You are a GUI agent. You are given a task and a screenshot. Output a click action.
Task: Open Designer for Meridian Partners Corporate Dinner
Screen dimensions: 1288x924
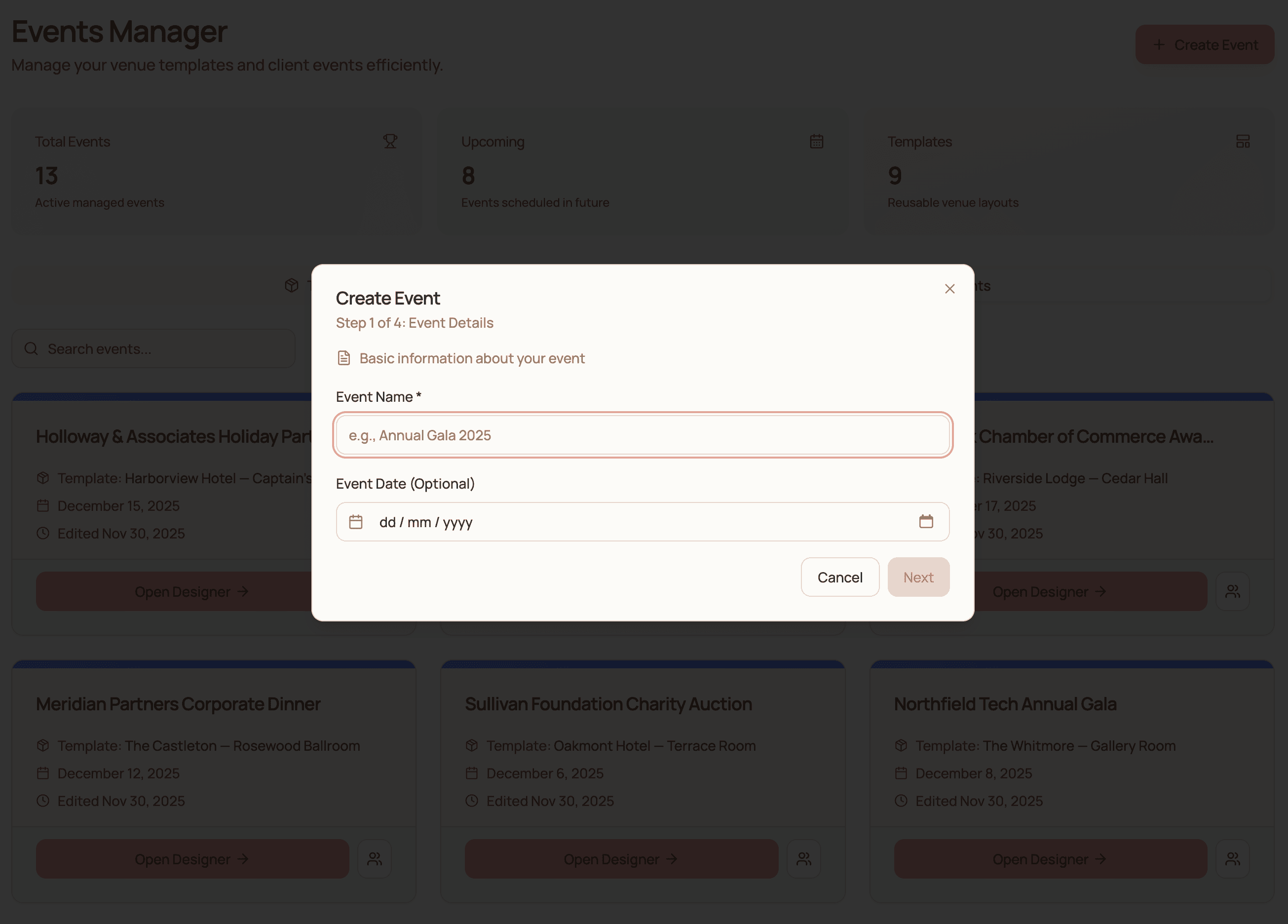click(x=192, y=859)
